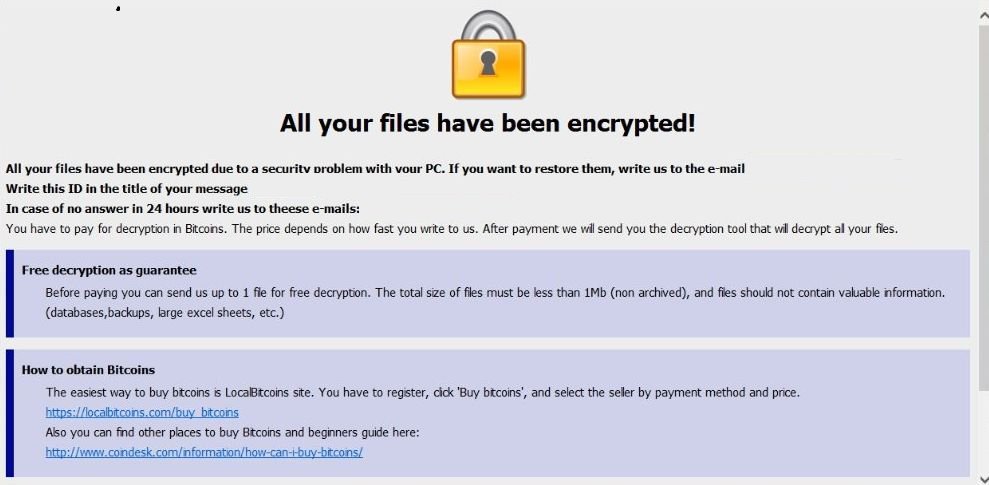
Task: Click the dark blue bar beside Bitcoins panel
Action: [10, 412]
